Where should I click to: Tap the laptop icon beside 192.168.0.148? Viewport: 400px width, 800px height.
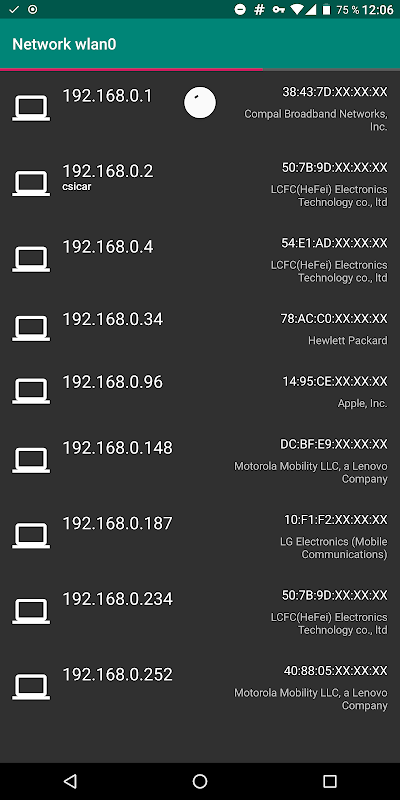(x=31, y=460)
